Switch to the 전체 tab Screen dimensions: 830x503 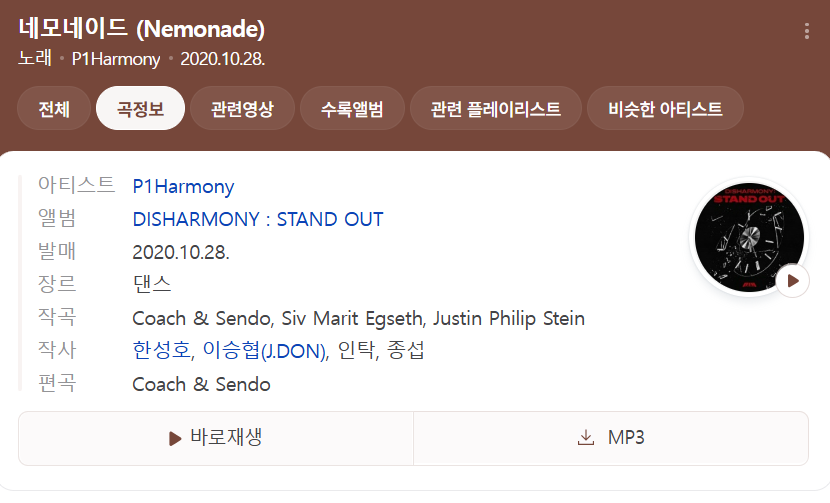pos(54,109)
